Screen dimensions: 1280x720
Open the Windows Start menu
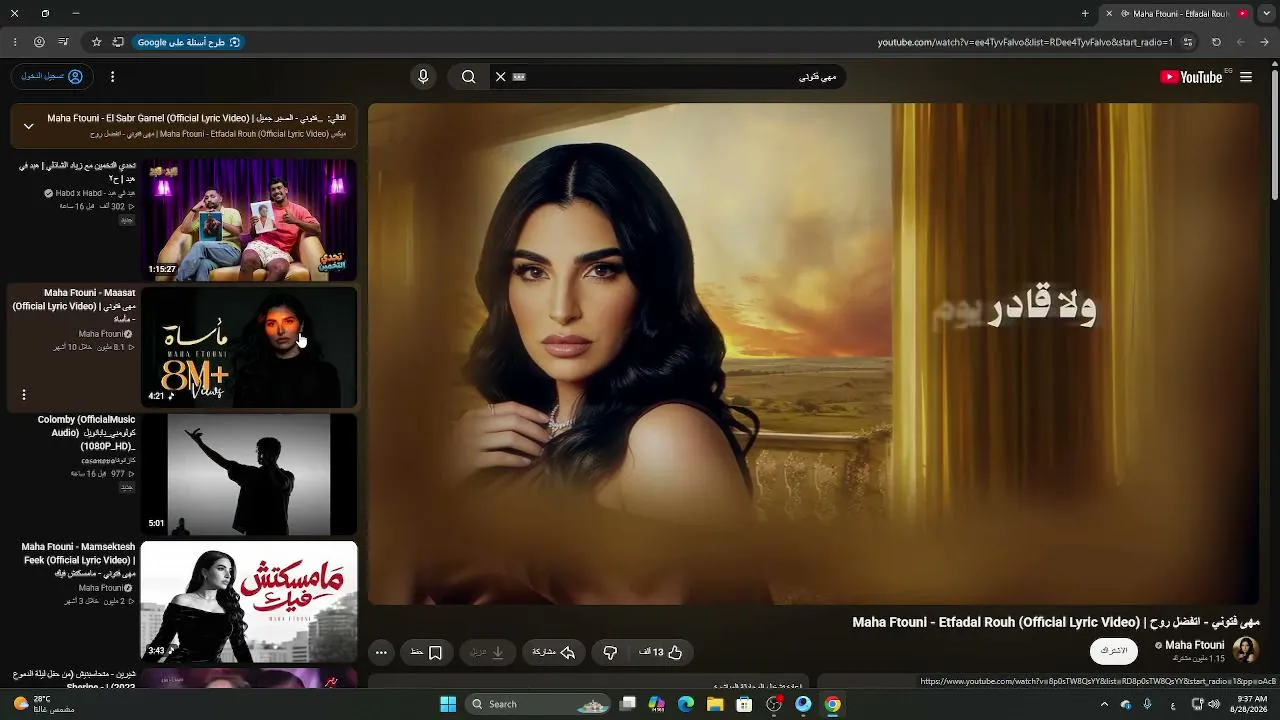point(448,704)
